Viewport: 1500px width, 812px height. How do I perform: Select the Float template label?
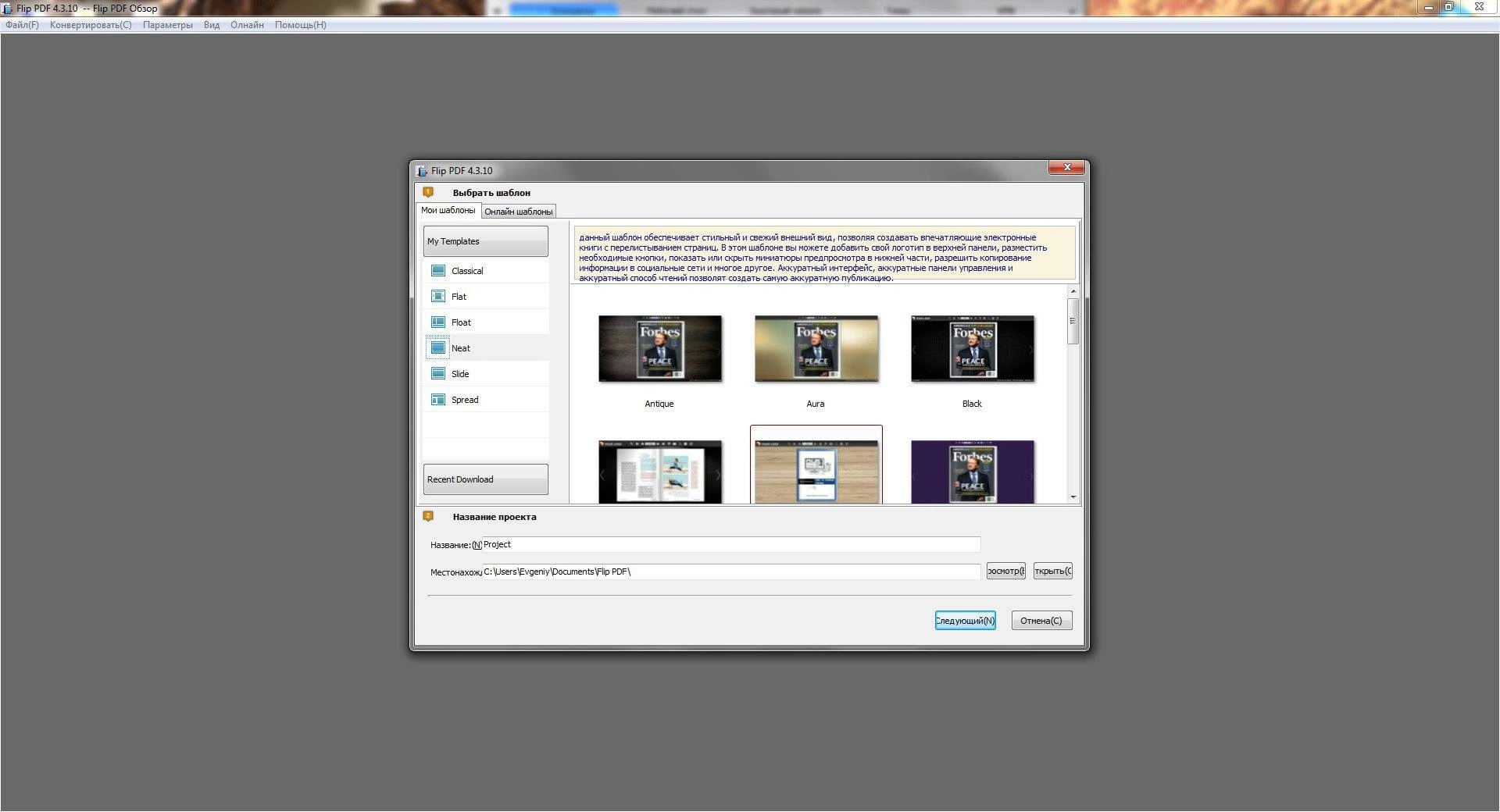tap(461, 322)
